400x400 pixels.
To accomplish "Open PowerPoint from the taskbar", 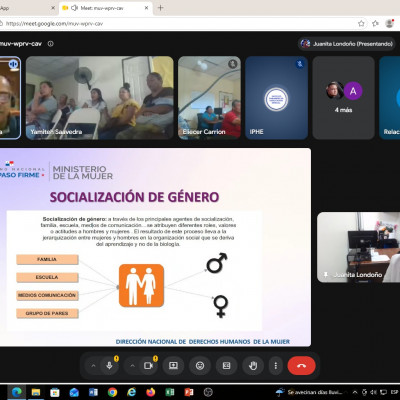I will click(x=189, y=392).
